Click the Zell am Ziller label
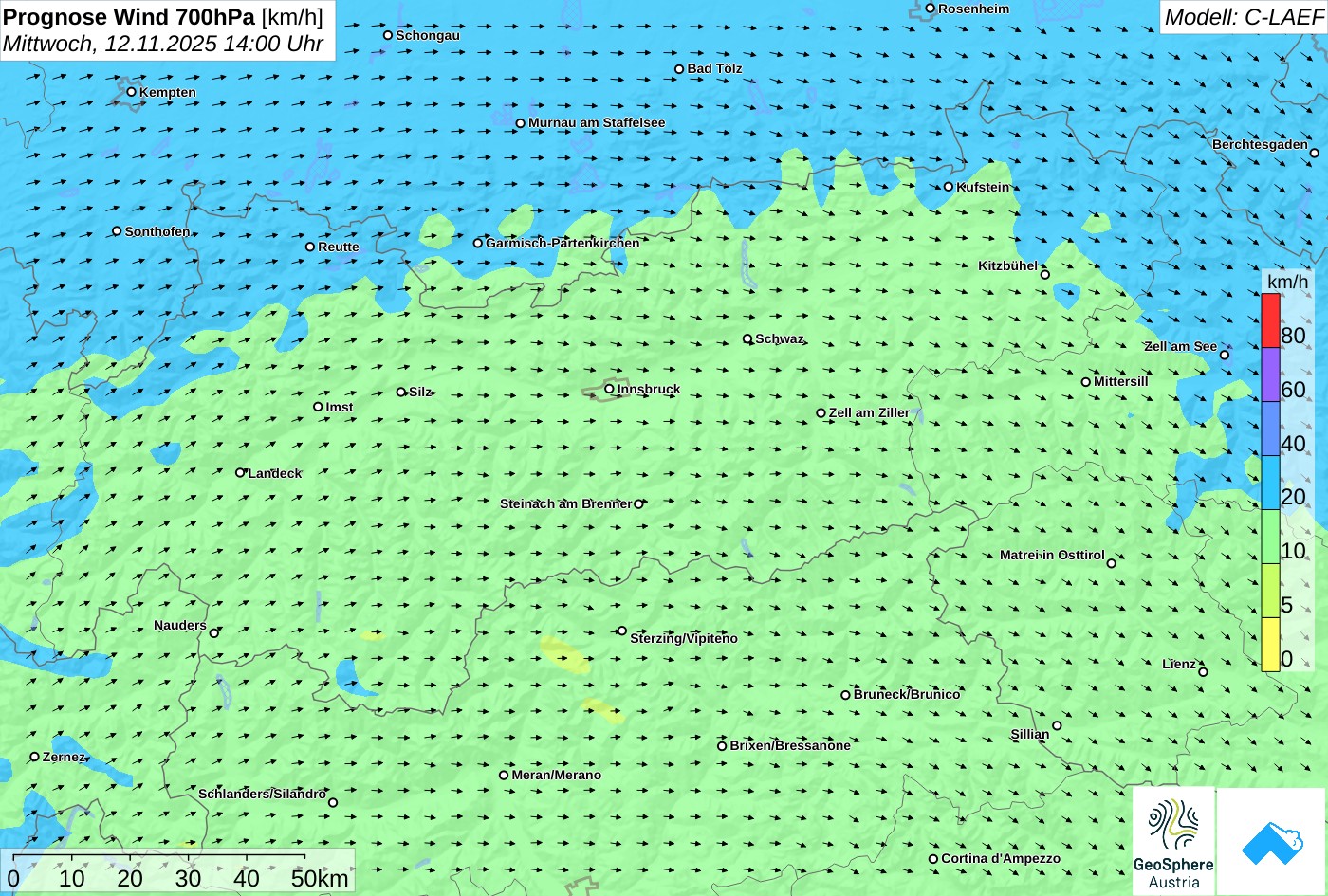 point(869,412)
